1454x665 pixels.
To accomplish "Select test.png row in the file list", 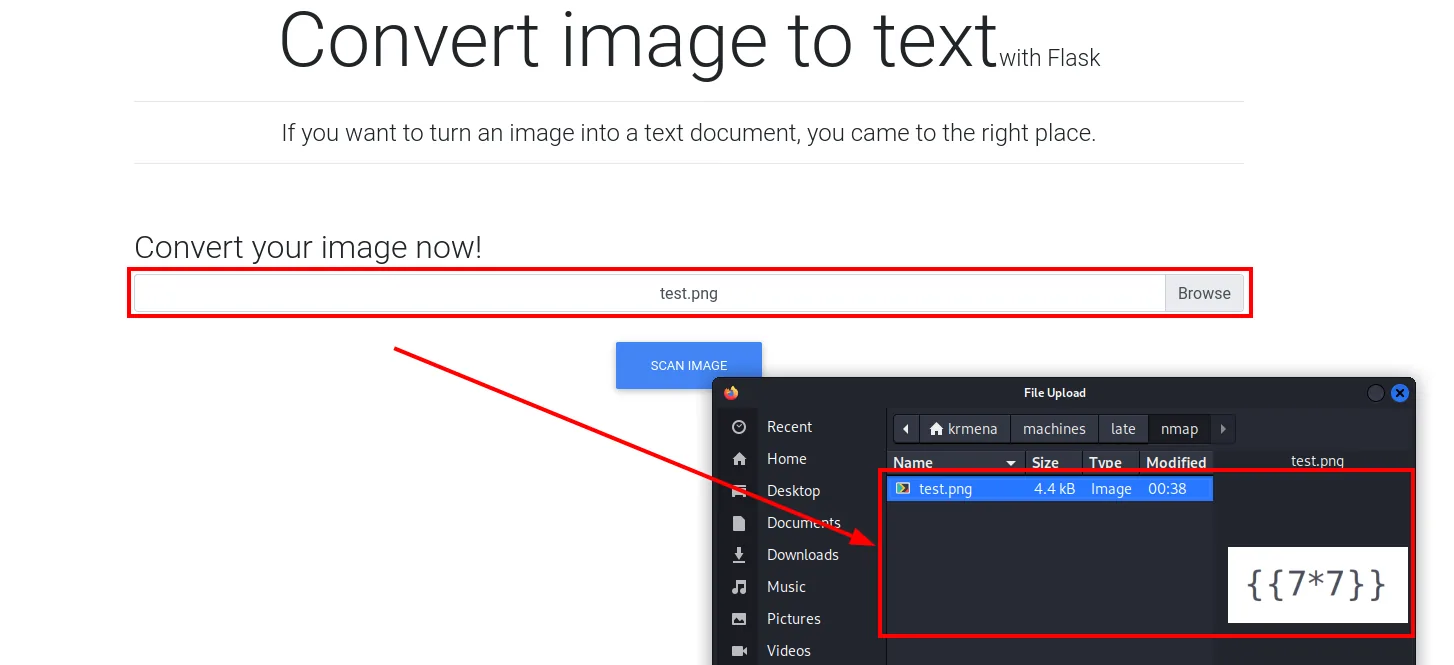I will [1050, 489].
